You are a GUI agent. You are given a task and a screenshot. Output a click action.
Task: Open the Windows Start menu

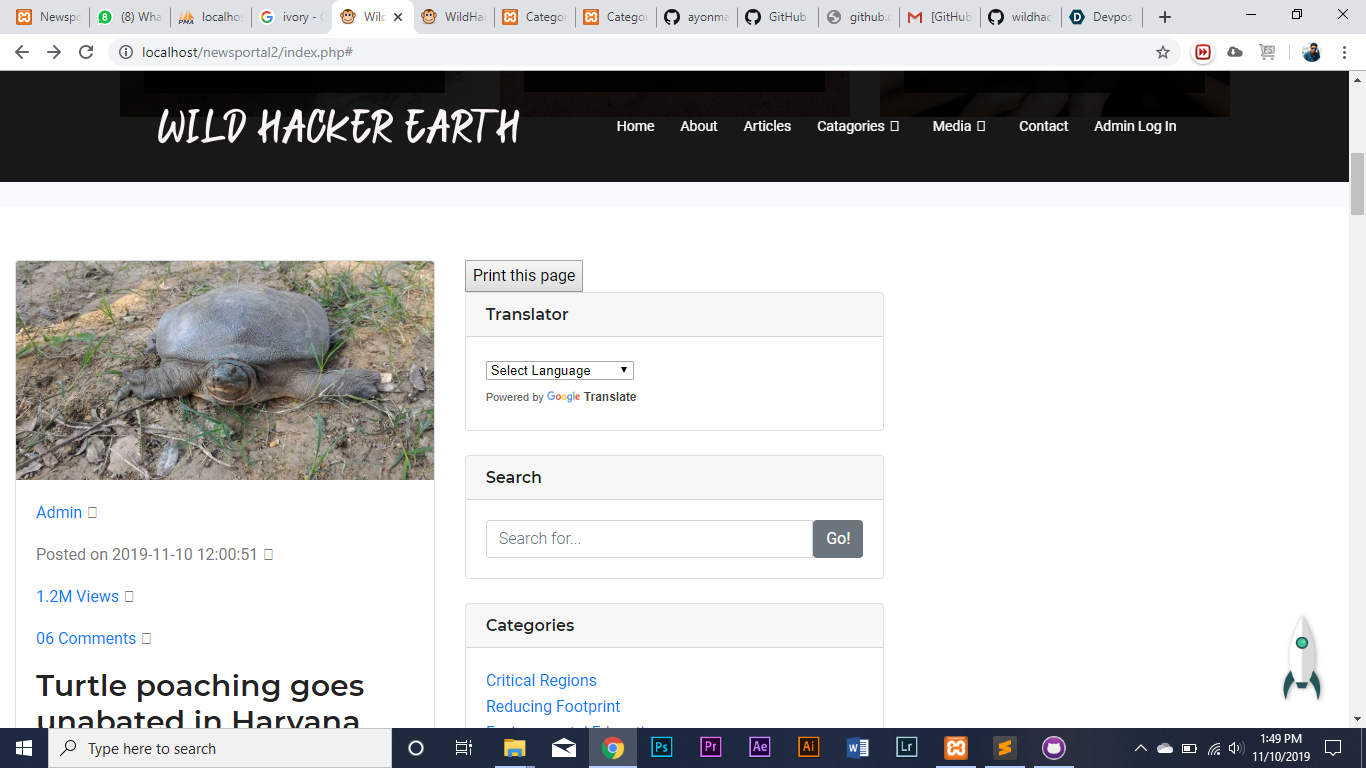click(23, 748)
